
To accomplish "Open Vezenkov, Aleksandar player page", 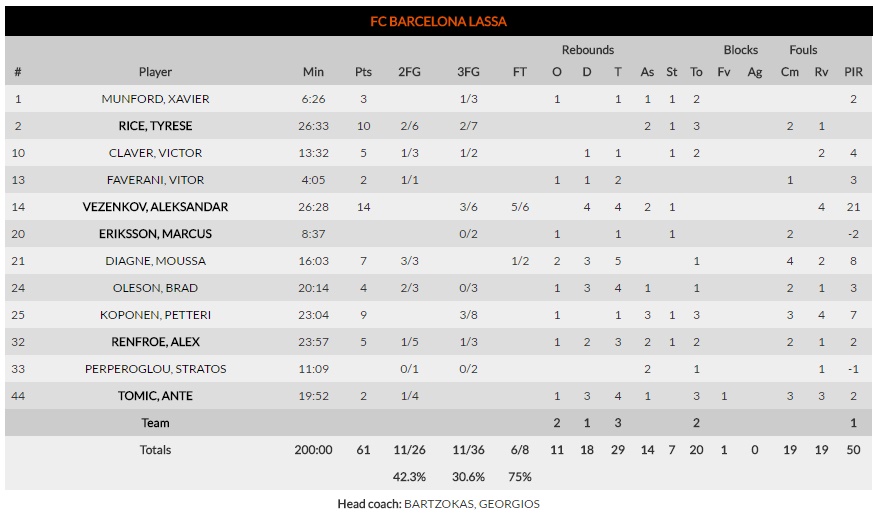I will [x=155, y=207].
